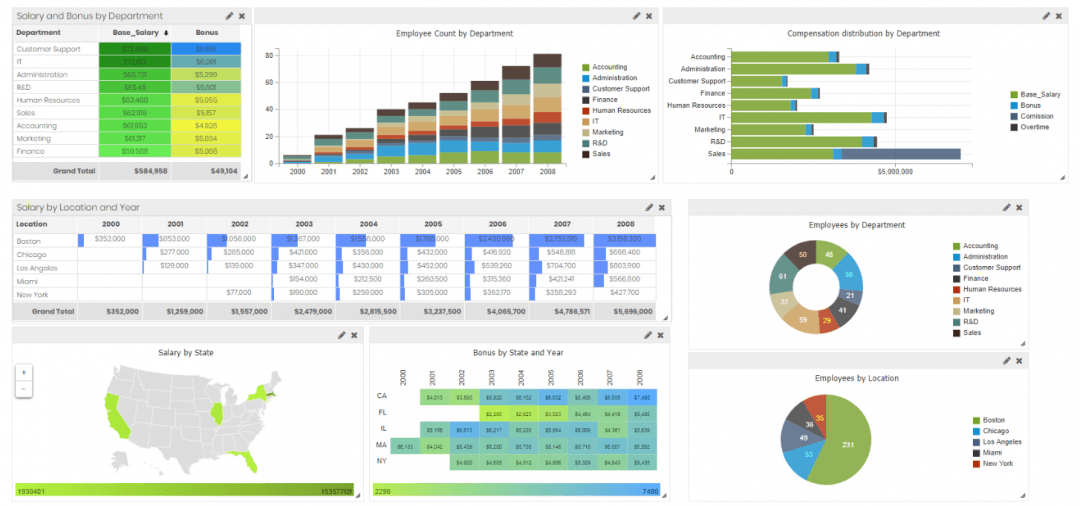Toggle Marketing in Employees by Department legend
Screen dimensions: 1080x506
[x=971, y=311]
